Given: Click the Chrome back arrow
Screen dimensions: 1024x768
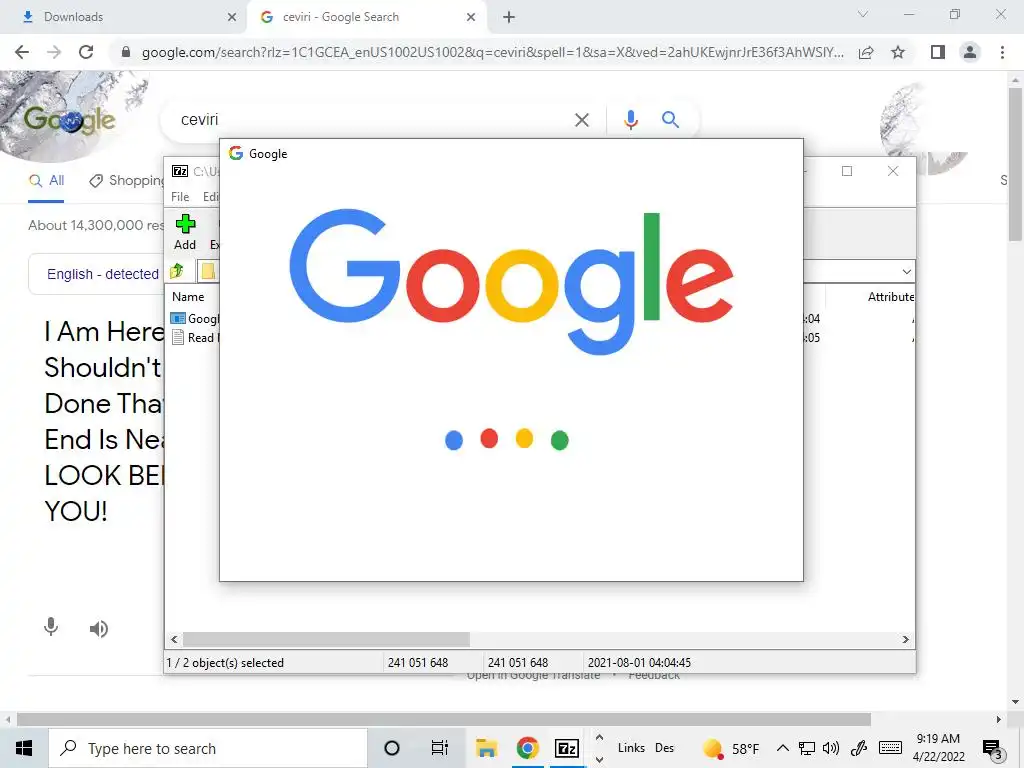Looking at the screenshot, I should (x=22, y=52).
